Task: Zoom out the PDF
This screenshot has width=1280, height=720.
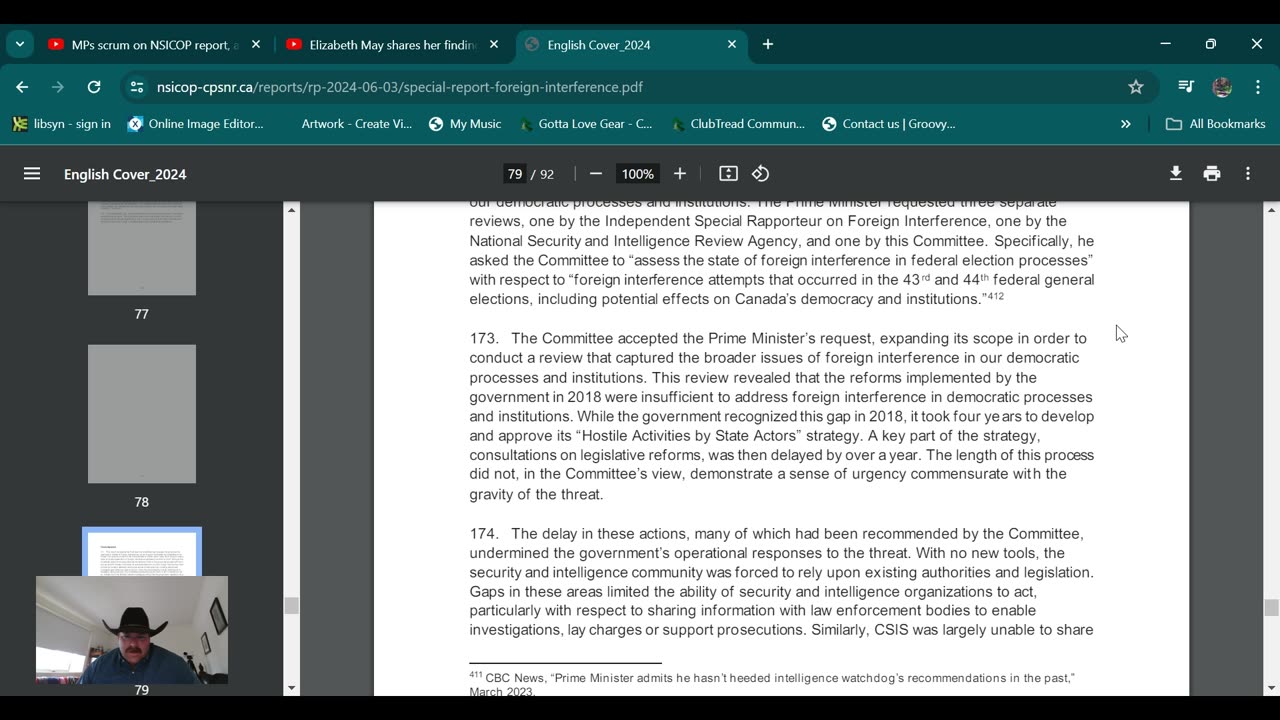Action: point(596,174)
